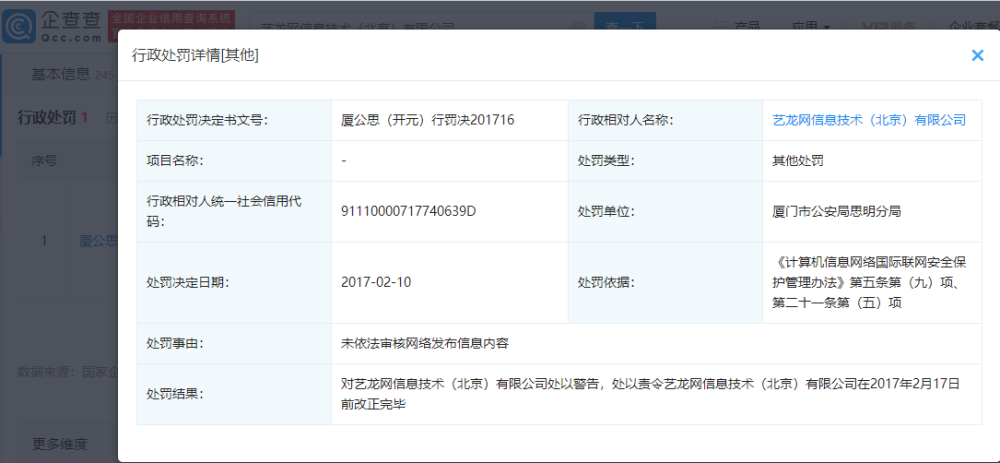Image resolution: width=1000 pixels, height=463 pixels.
Task: Open 艺龙网信息技术（北京）有限公司 company link
Action: pyautogui.click(x=869, y=120)
